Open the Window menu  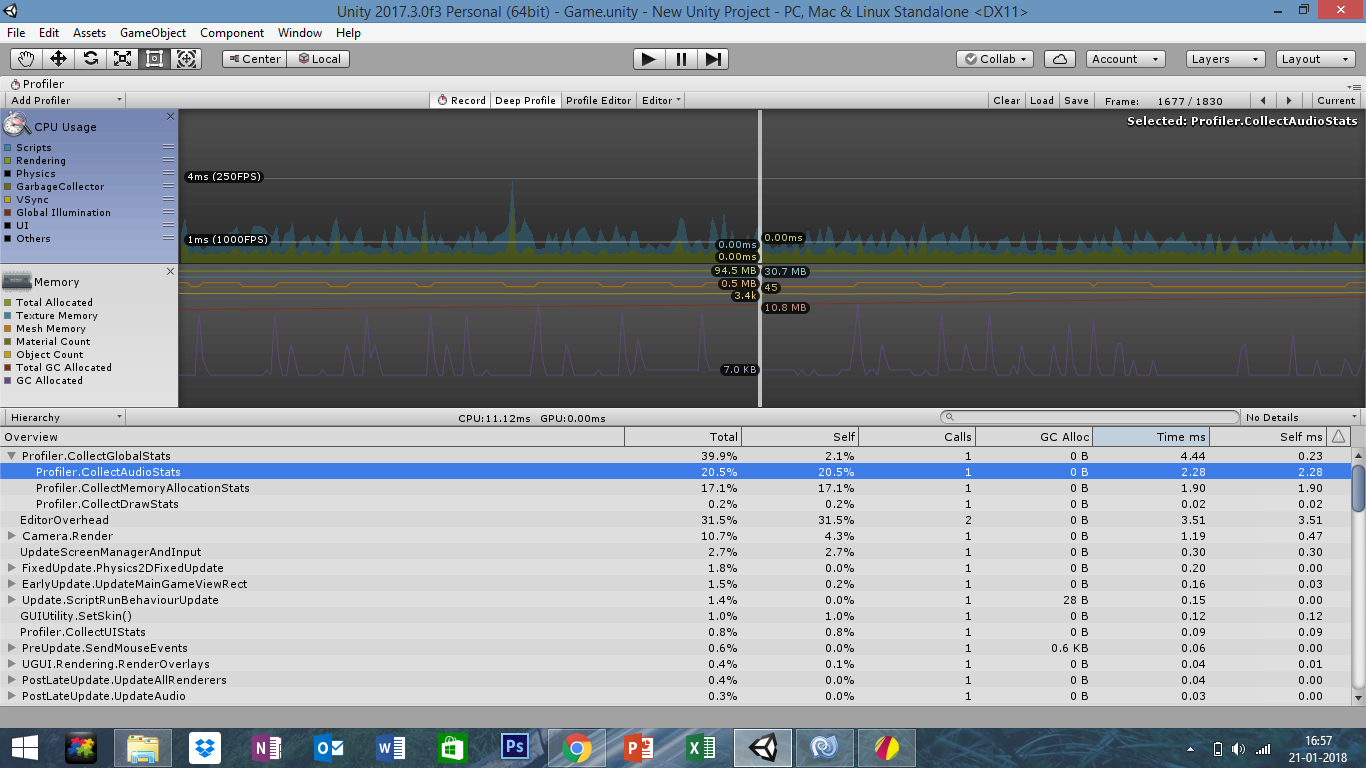tap(300, 33)
